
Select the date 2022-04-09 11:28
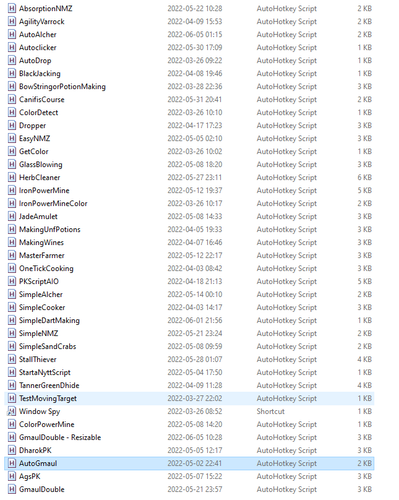(195, 385)
